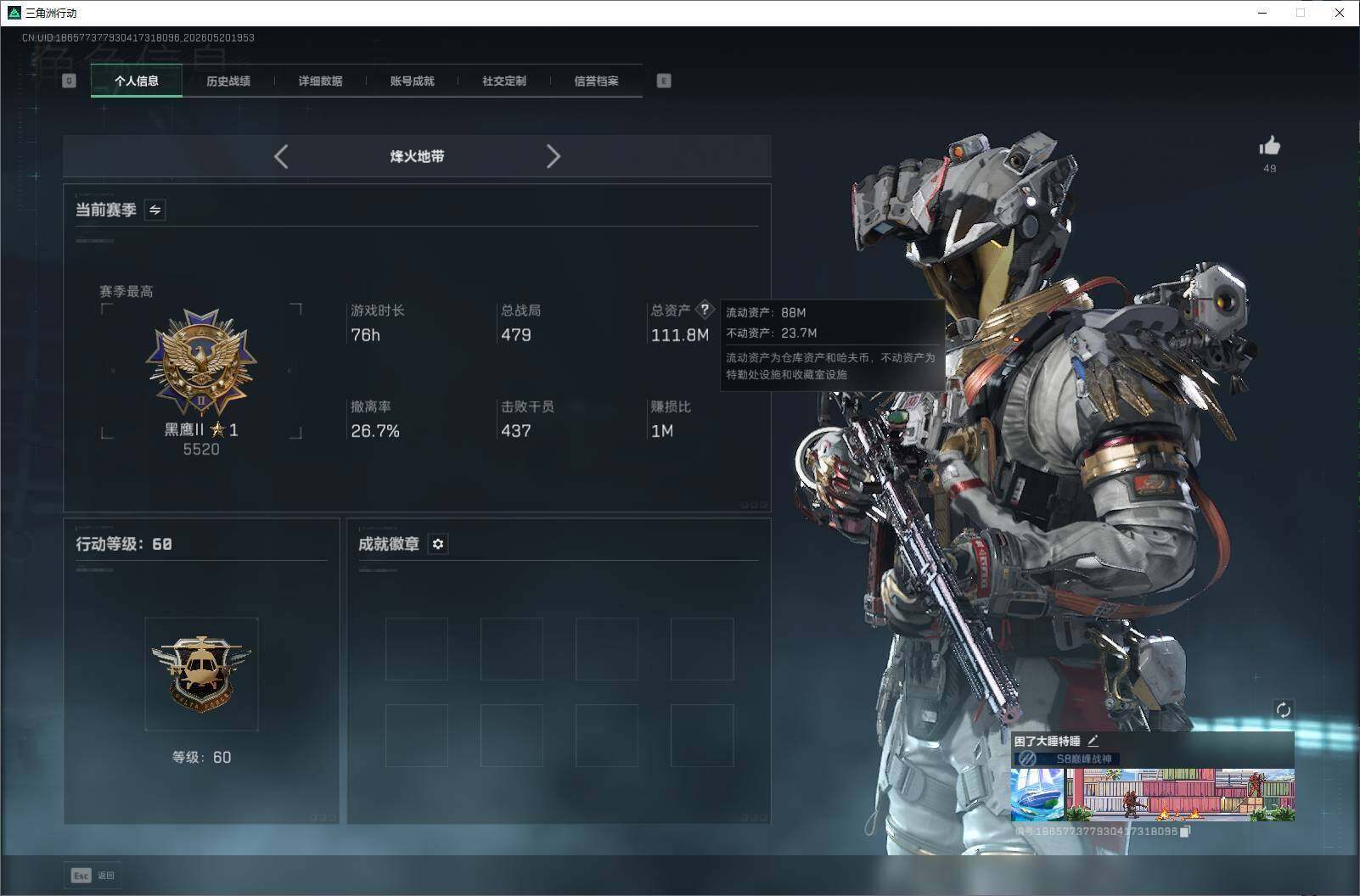Click the helicopter operation level badge
1360x896 pixels.
(x=201, y=674)
